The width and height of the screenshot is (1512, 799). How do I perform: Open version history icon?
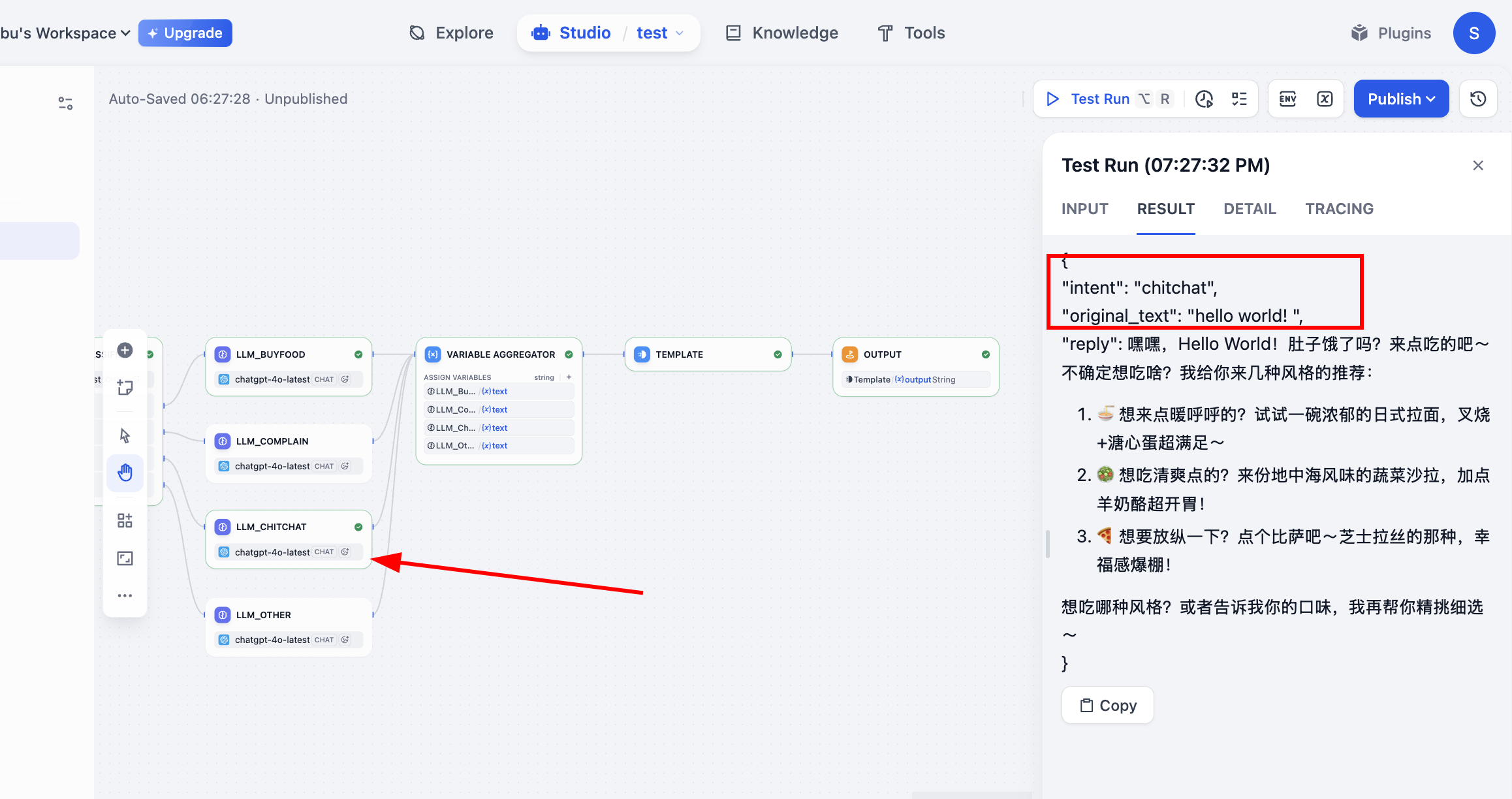click(1478, 99)
